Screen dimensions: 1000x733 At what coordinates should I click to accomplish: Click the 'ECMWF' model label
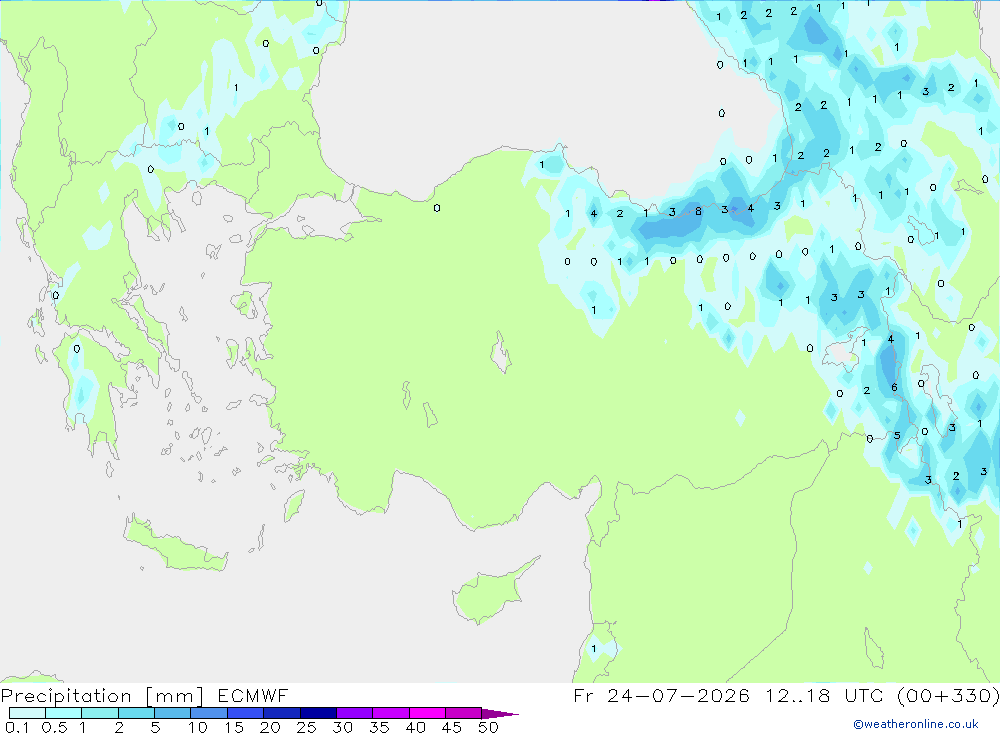(253, 695)
